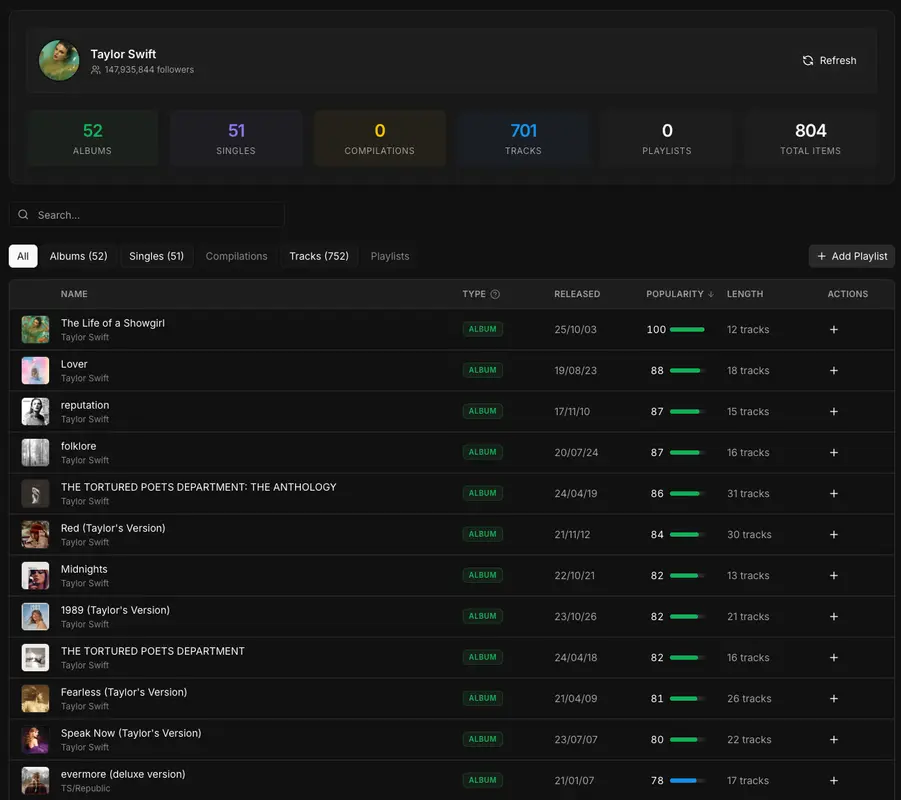Click the Refresh icon in the artist header

click(807, 60)
